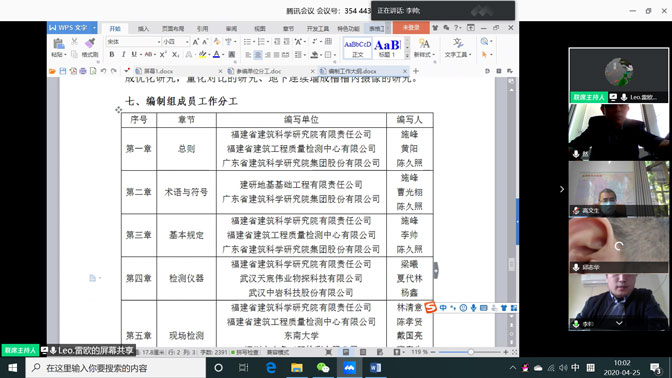Click the yellow text highlight color
Image resolution: width=672 pixels, height=378 pixels.
pos(202,54)
